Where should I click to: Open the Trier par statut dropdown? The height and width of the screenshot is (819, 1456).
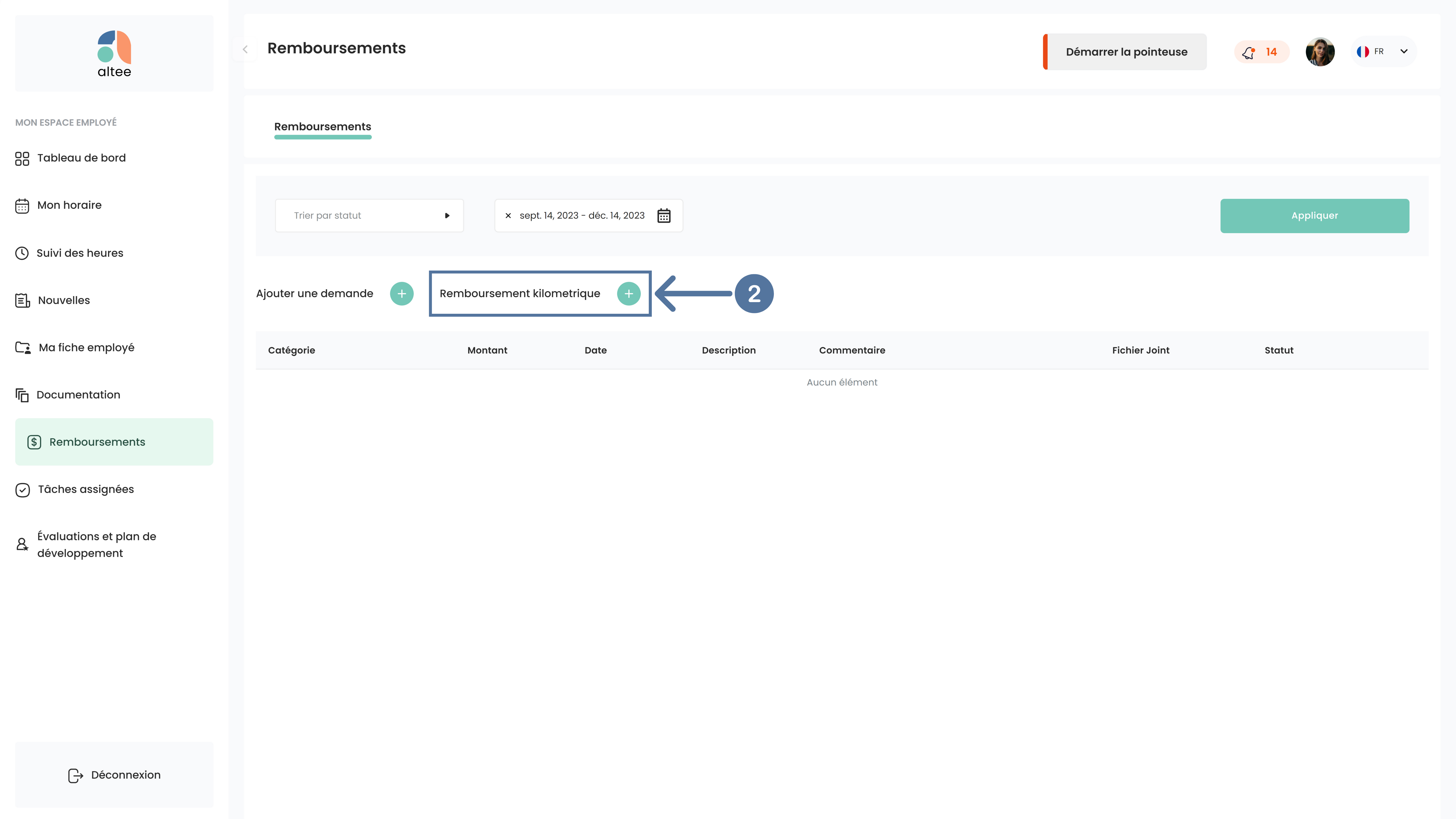pos(369,215)
